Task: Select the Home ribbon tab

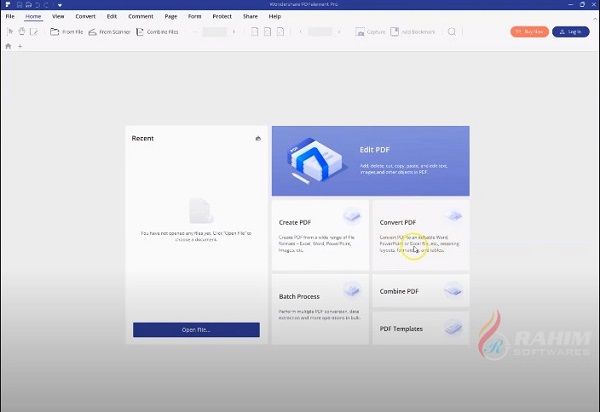Action: pos(33,16)
